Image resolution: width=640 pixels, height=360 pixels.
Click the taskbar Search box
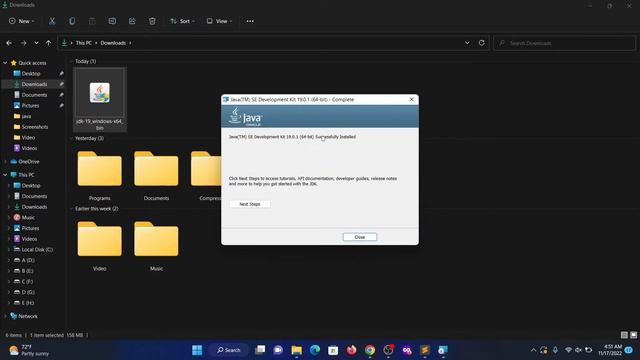coord(229,350)
